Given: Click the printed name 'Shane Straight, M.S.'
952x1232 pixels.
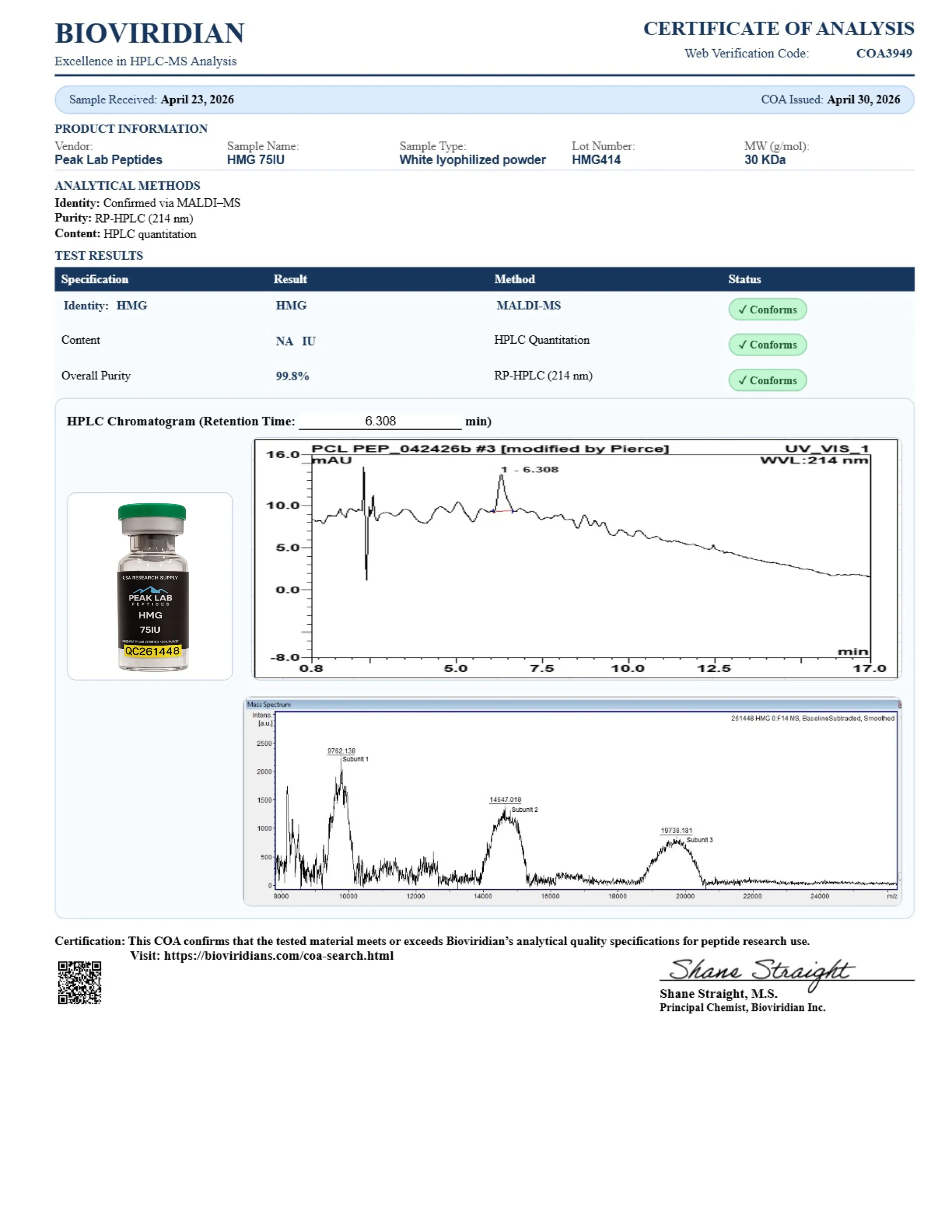Looking at the screenshot, I should pyautogui.click(x=719, y=994).
